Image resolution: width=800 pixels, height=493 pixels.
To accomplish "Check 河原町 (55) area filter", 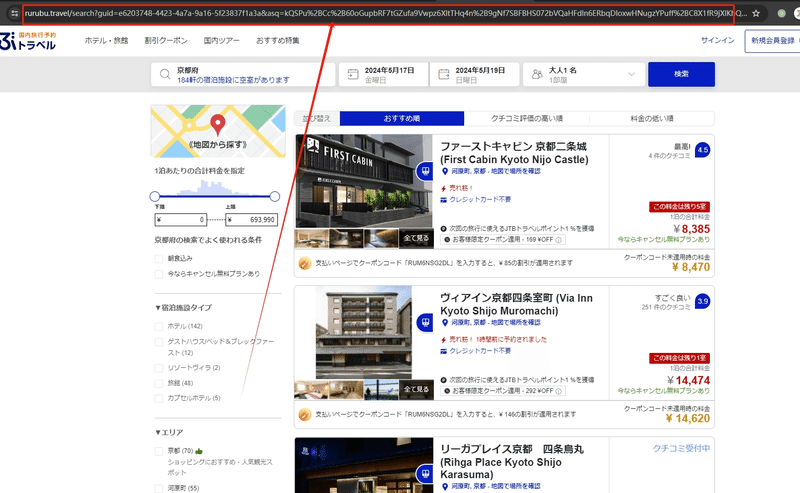I will tap(159, 488).
